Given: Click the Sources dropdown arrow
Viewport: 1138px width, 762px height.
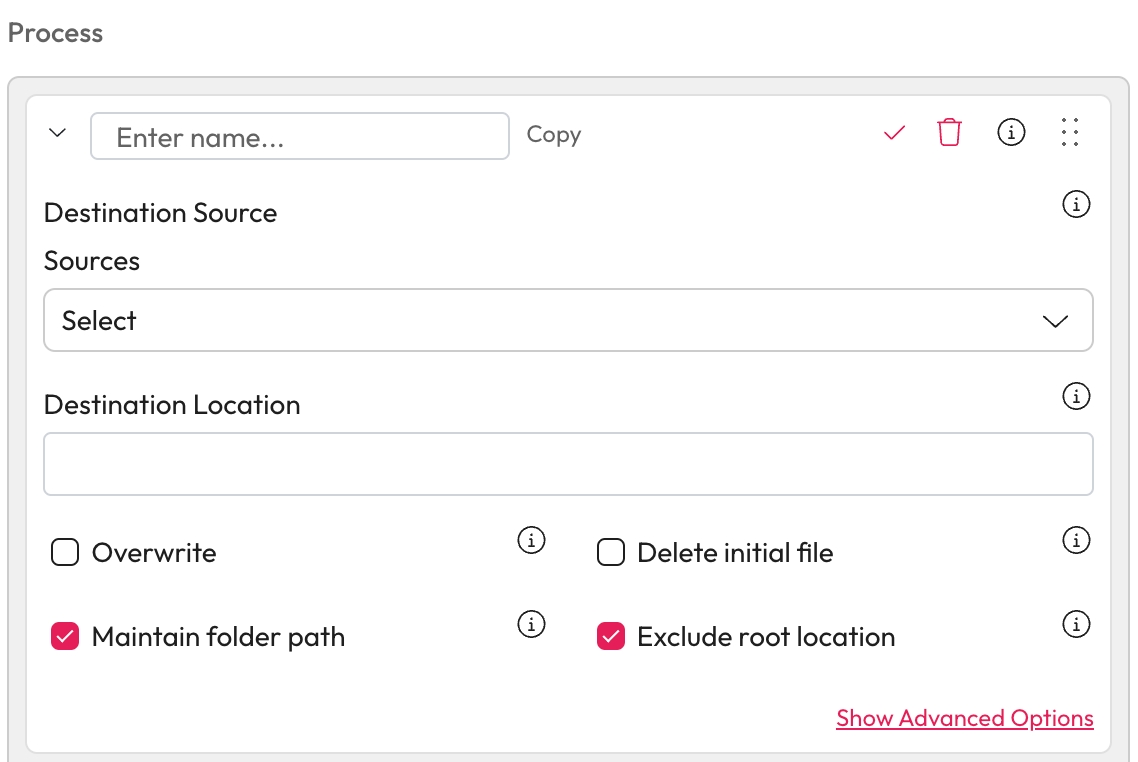Looking at the screenshot, I should point(1055,321).
